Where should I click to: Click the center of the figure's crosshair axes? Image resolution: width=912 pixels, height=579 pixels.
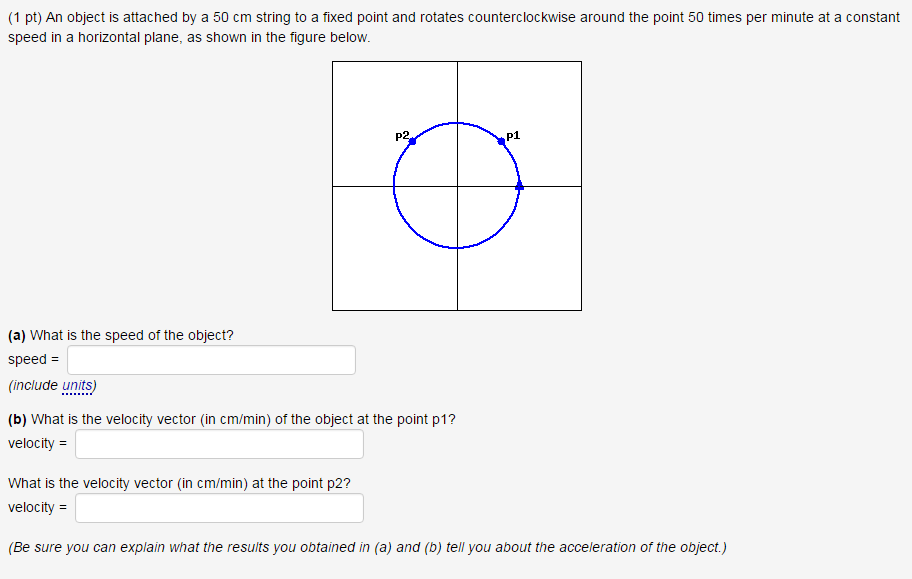(456, 185)
